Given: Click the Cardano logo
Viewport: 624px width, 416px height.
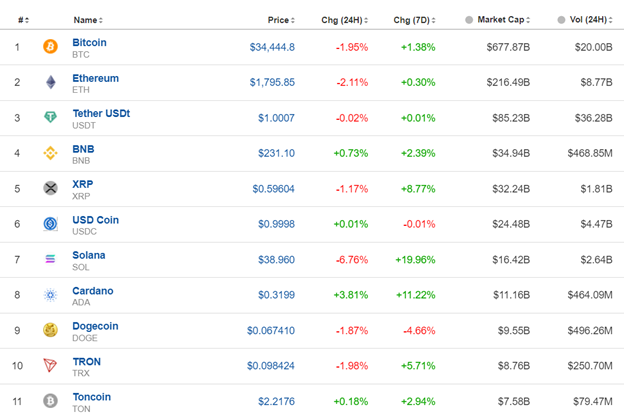Looking at the screenshot, I should pyautogui.click(x=50, y=295).
